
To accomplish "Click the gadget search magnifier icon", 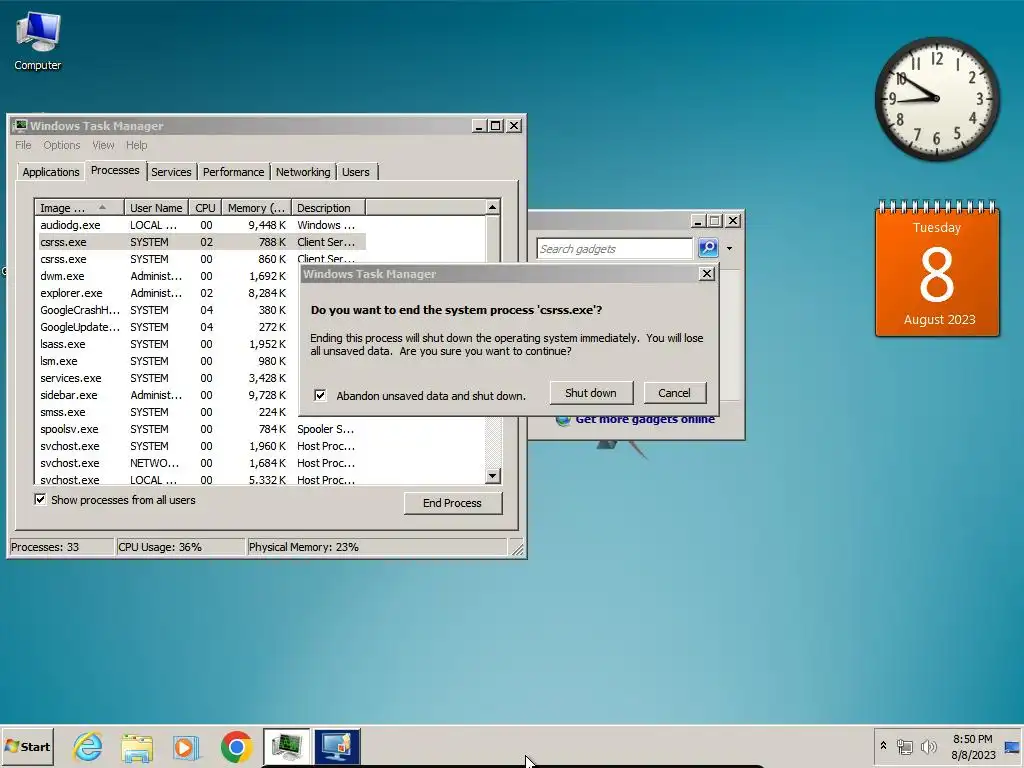I will tap(708, 248).
